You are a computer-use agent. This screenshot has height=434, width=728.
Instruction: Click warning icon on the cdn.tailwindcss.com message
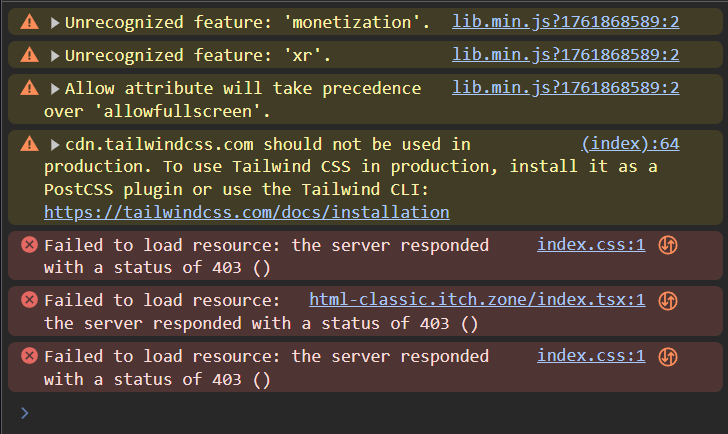[x=29, y=145]
